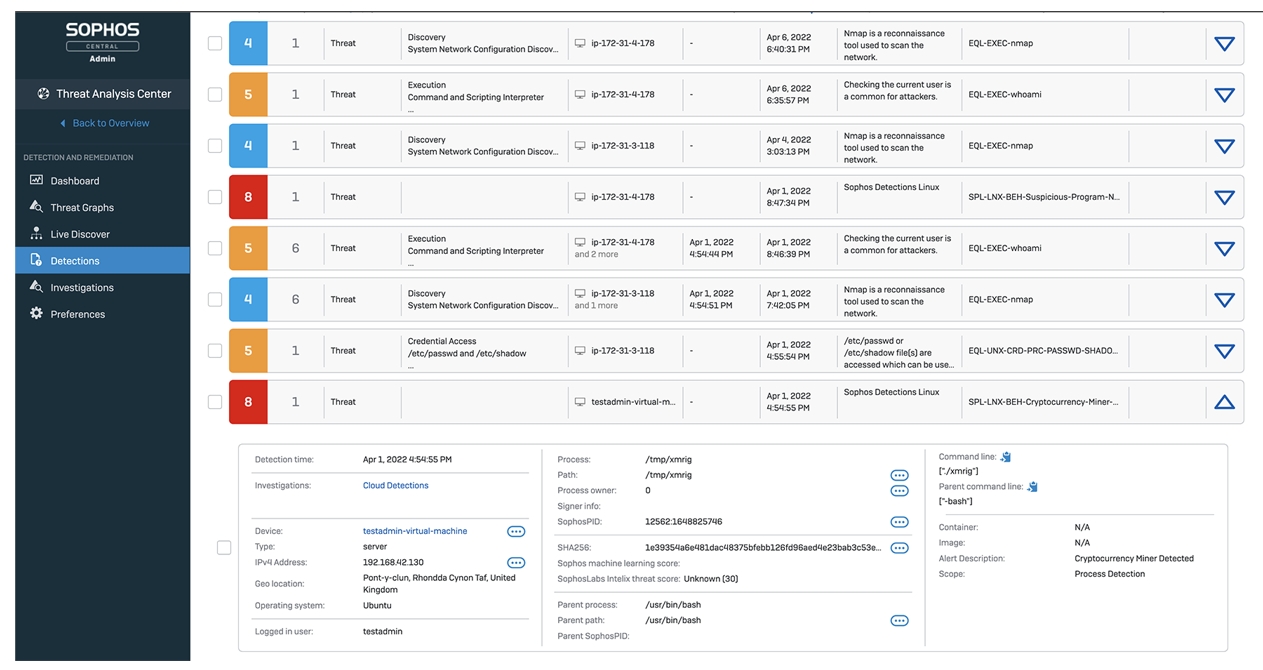Click the Logged in user value testadmin
The image size is (1263, 670).
click(382, 632)
